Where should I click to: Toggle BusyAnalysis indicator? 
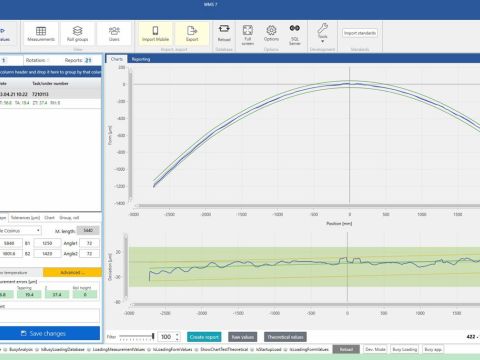18,349
